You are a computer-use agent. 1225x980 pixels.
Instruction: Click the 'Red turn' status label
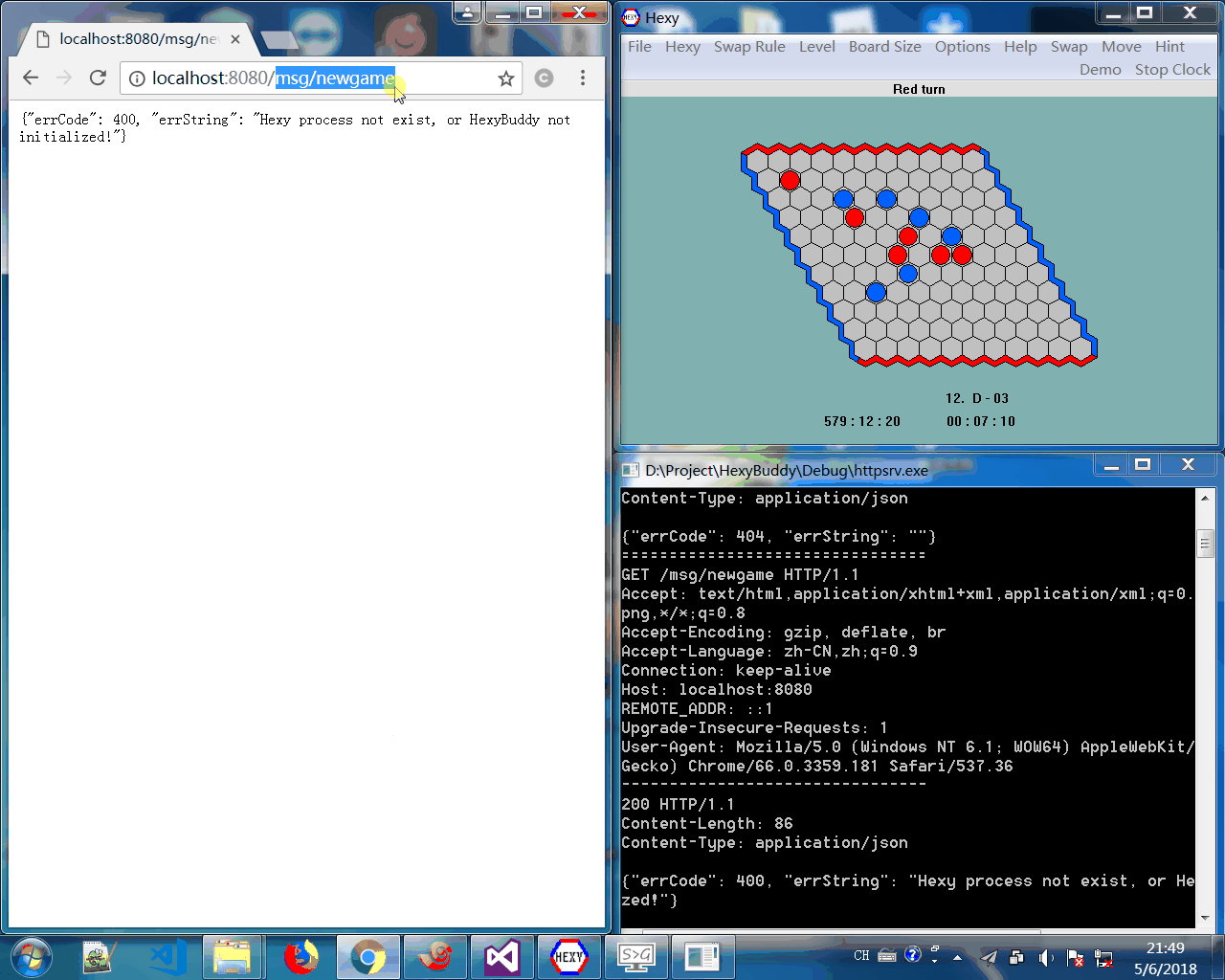click(x=919, y=89)
